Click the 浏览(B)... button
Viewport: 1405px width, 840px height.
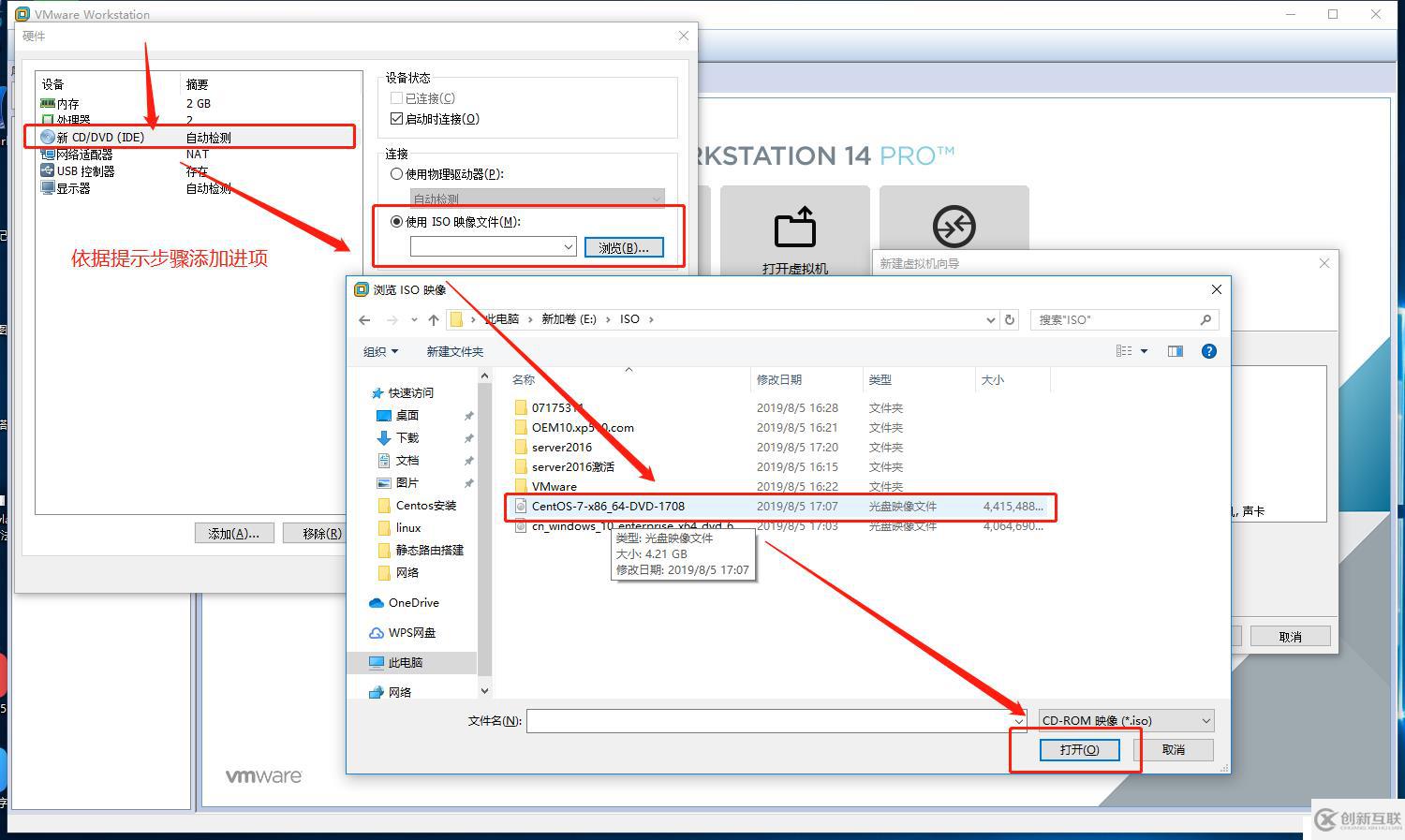click(x=624, y=247)
